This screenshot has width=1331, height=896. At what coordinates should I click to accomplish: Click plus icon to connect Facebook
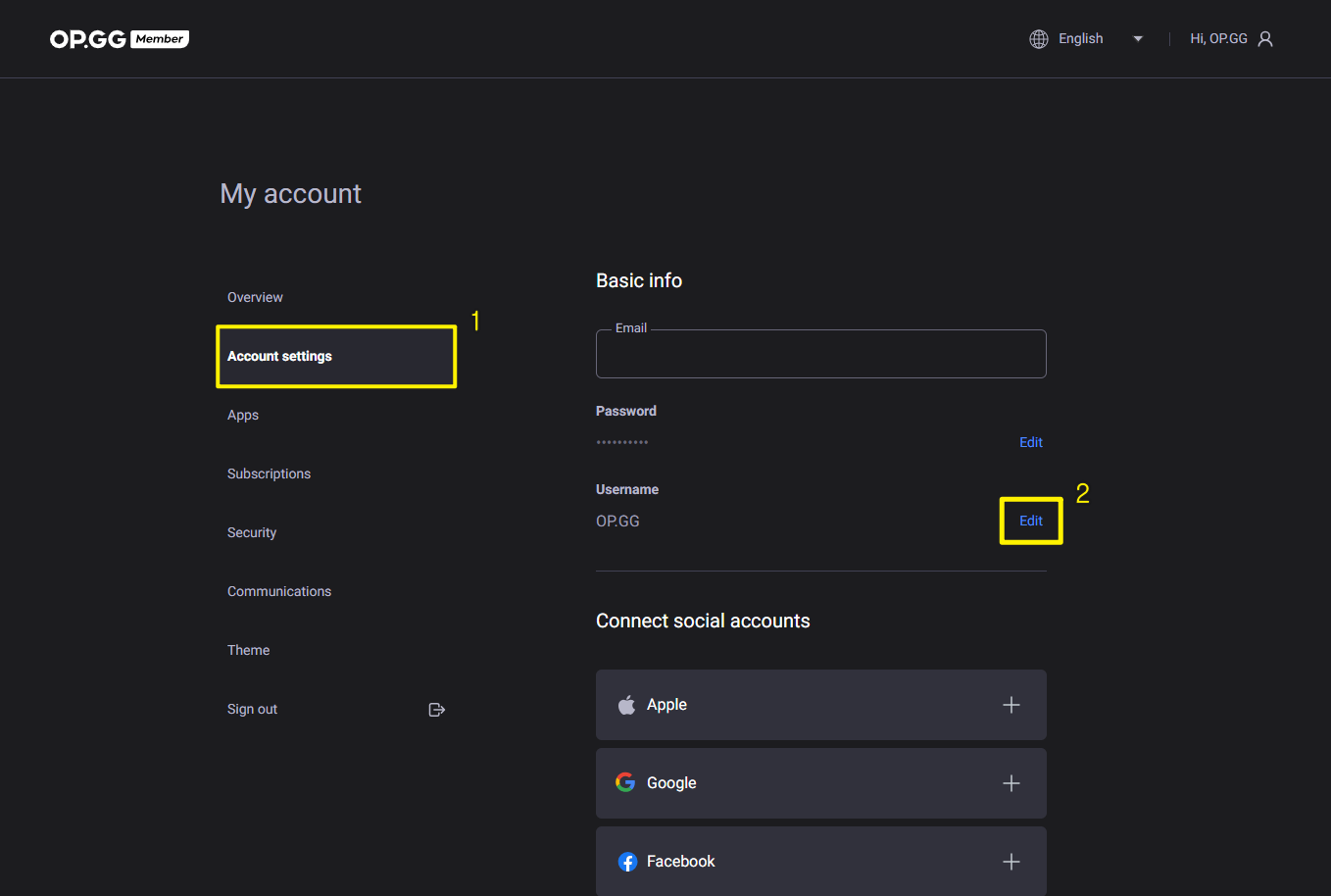pos(1011,862)
